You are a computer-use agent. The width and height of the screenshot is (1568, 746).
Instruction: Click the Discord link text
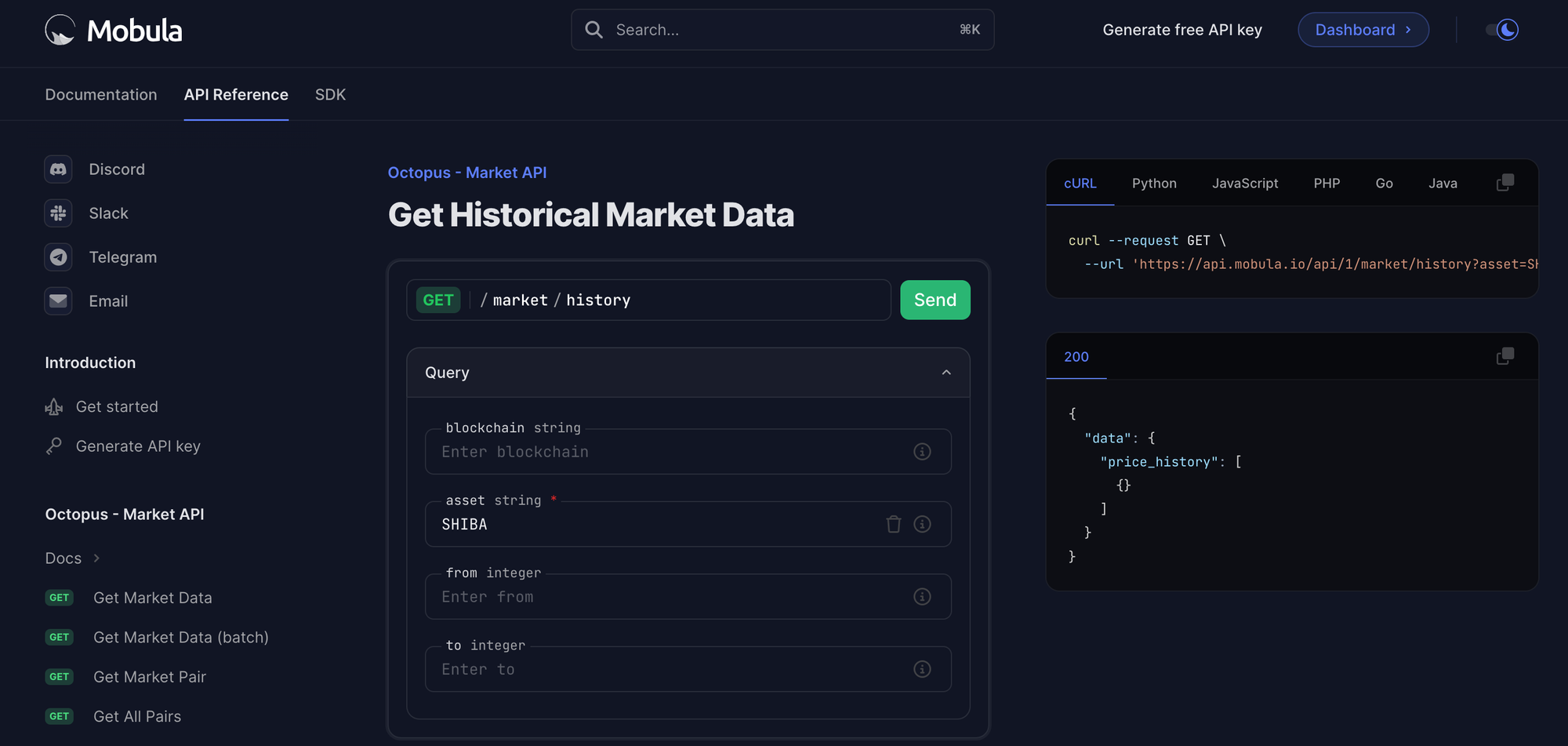click(117, 169)
